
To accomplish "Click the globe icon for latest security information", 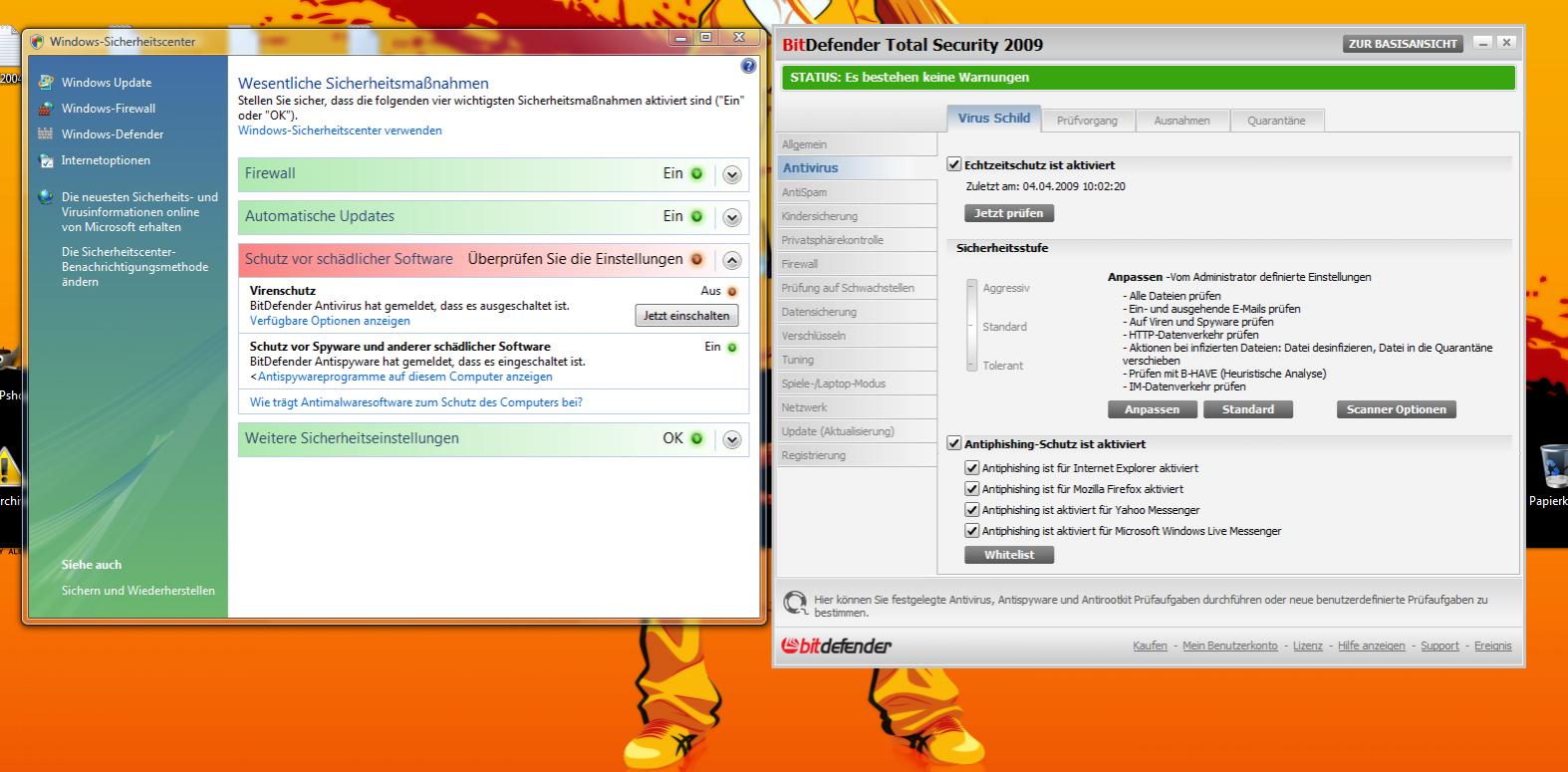I will pyautogui.click(x=45, y=197).
